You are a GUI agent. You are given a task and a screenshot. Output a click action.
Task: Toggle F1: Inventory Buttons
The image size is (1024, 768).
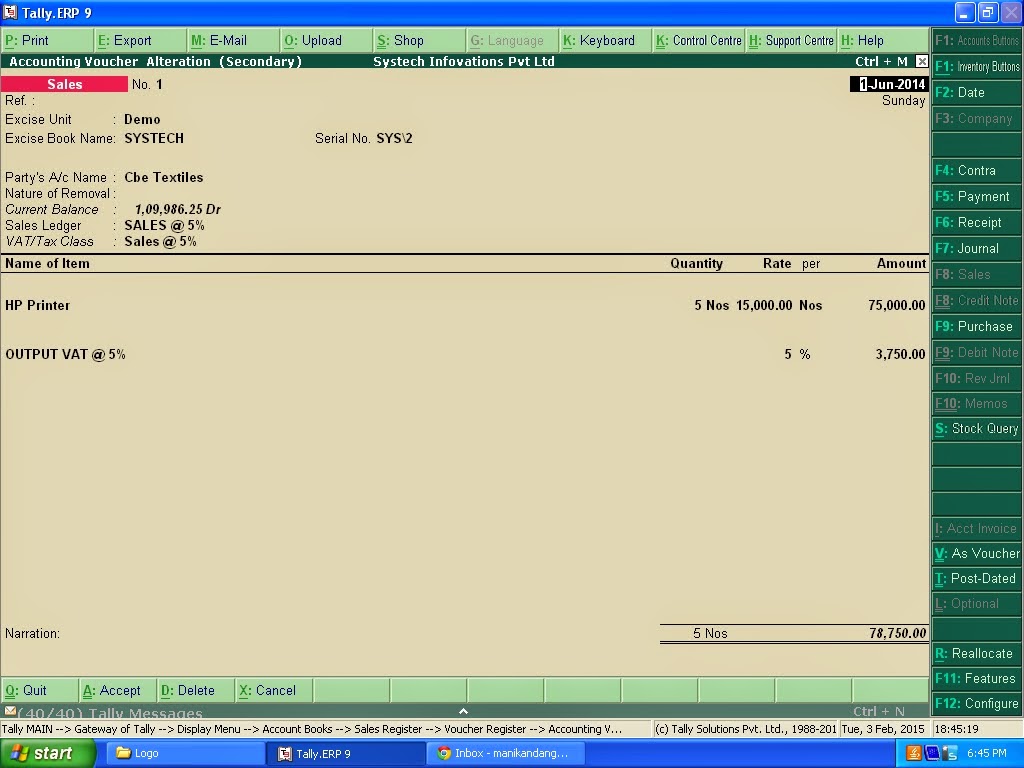coord(976,67)
